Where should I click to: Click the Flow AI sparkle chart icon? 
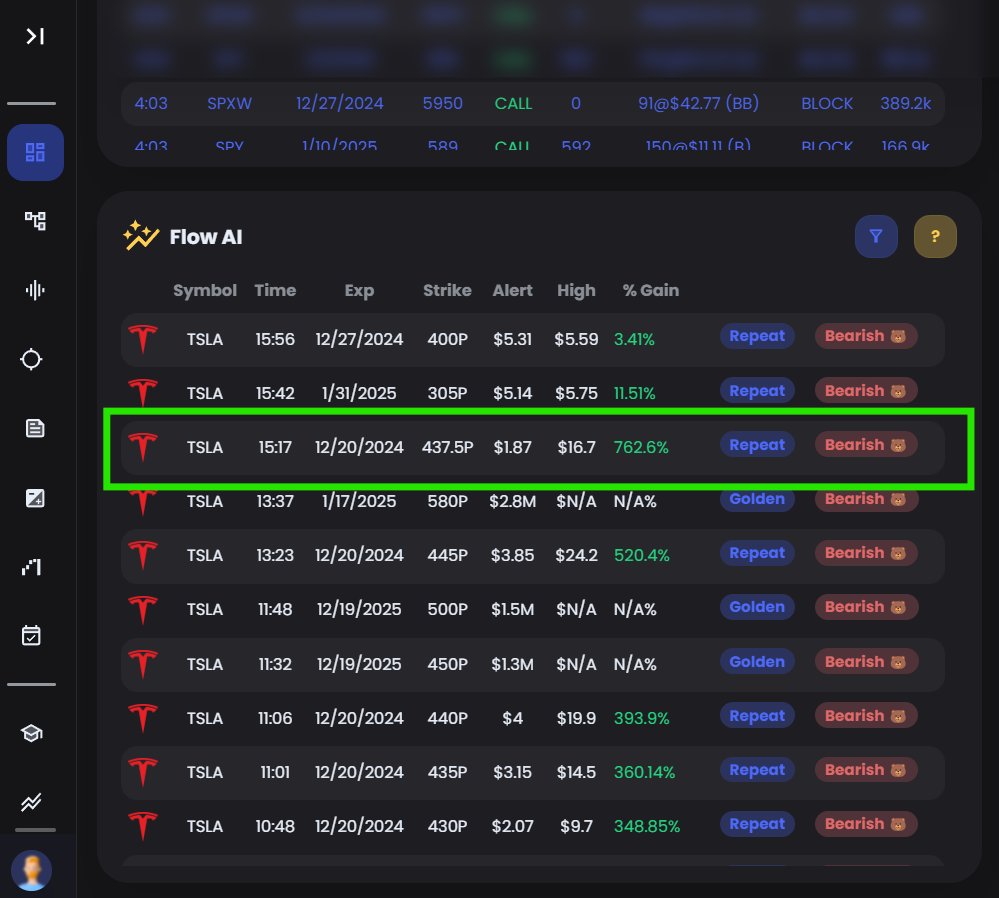pos(141,236)
